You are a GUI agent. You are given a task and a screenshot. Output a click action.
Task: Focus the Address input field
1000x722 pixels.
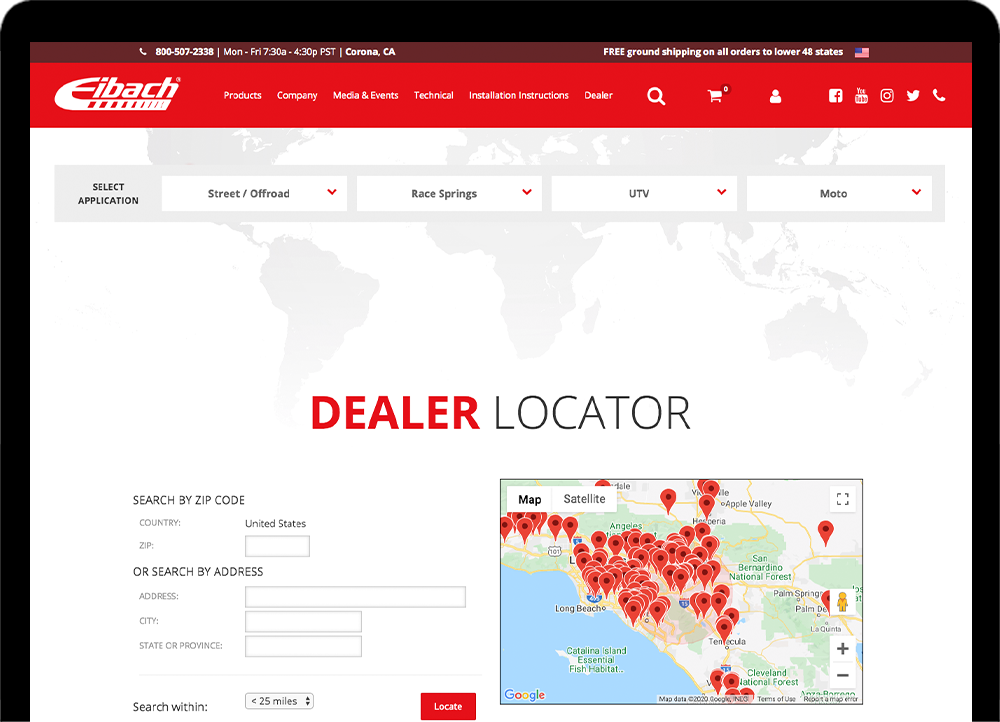[x=355, y=596]
